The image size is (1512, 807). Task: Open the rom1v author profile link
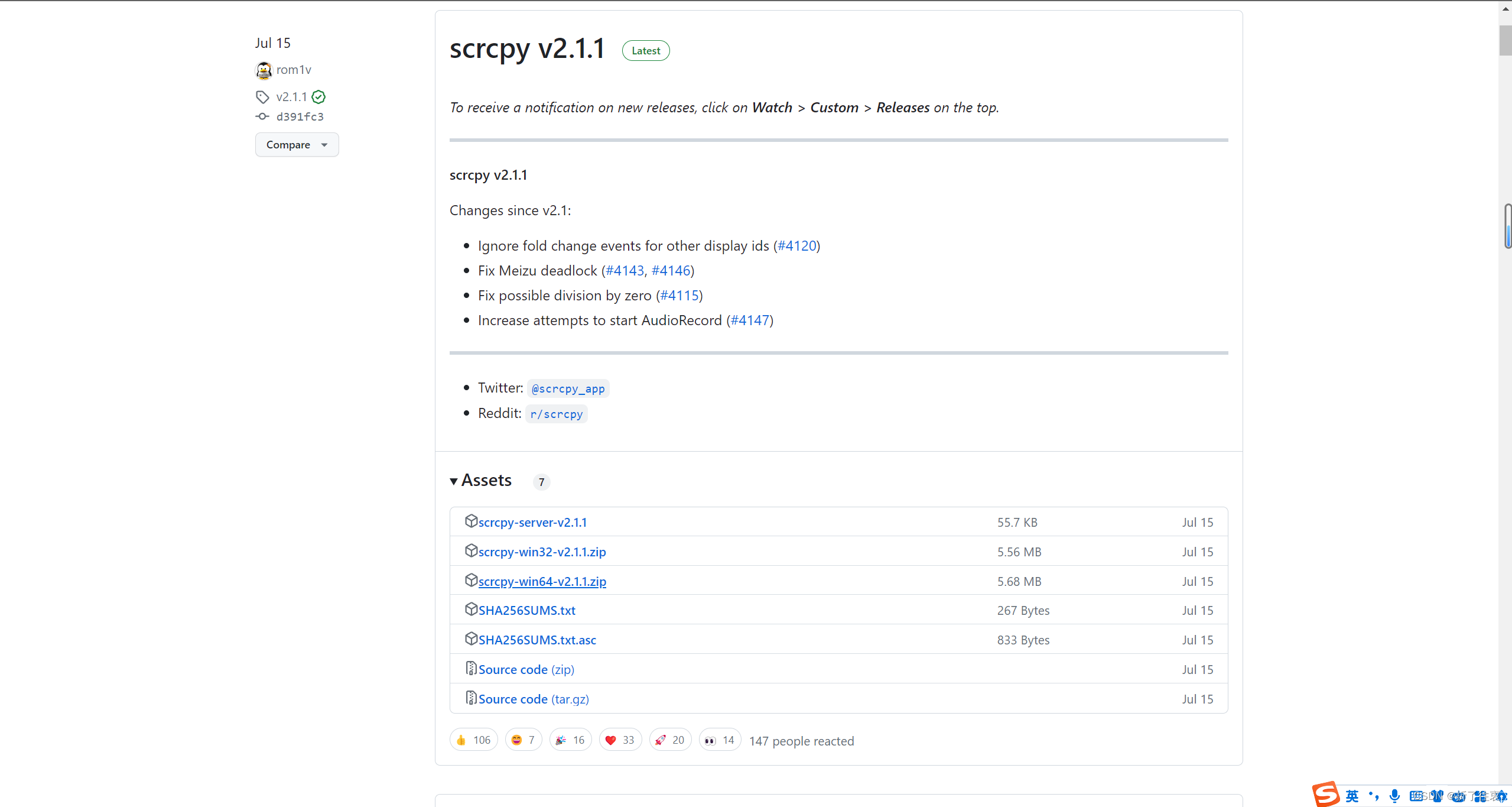294,70
